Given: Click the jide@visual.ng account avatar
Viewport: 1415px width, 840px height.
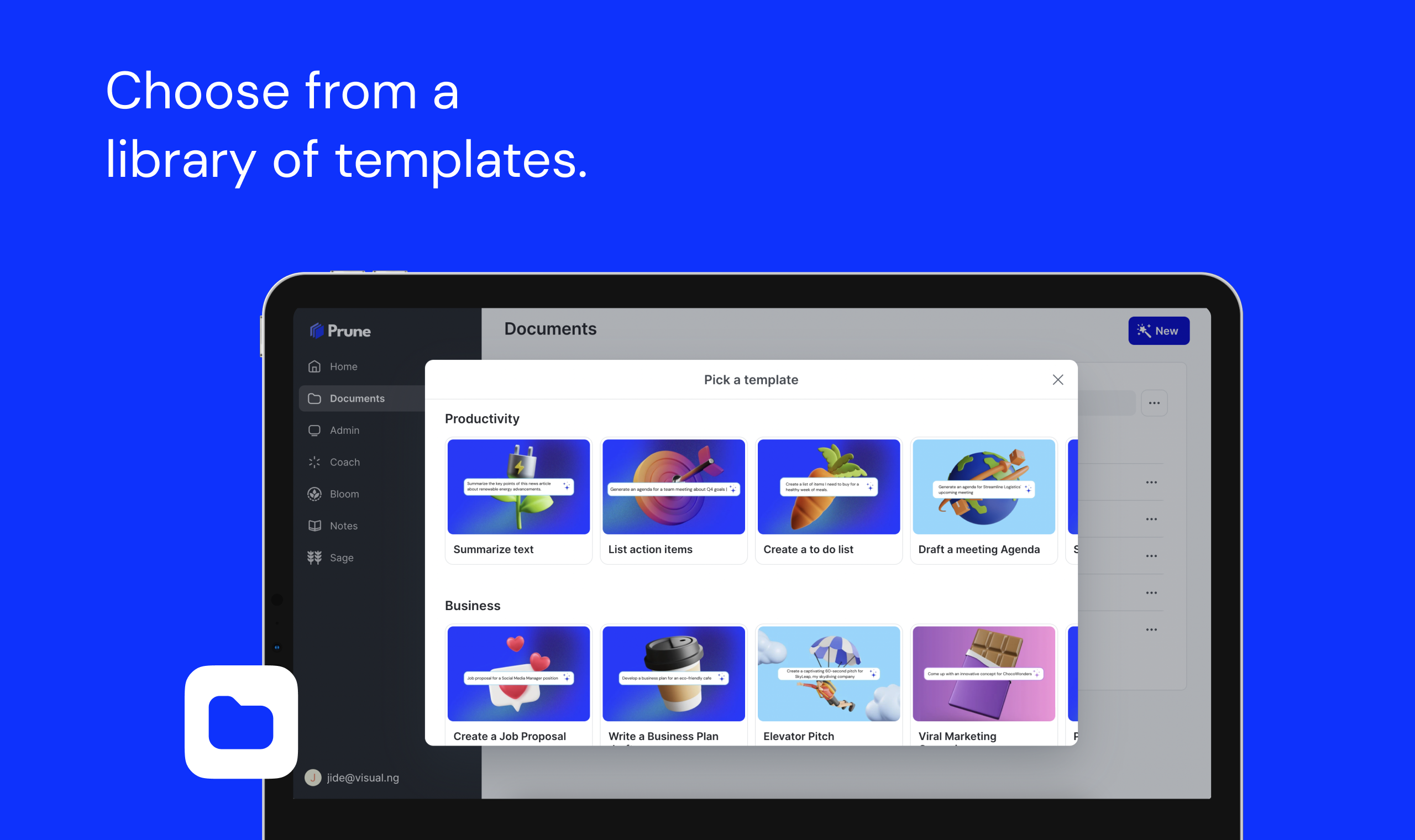Looking at the screenshot, I should point(313,778).
